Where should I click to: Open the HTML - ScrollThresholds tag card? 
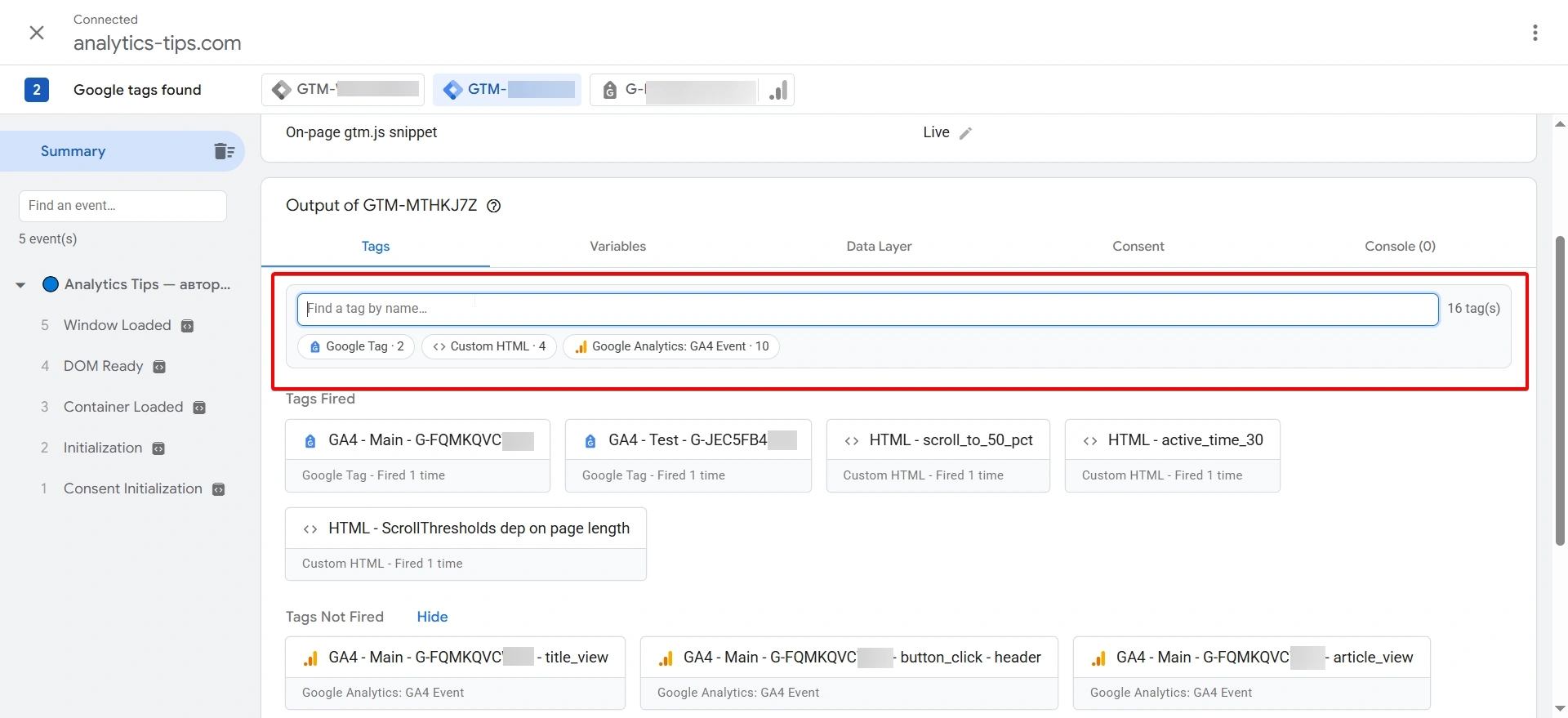tap(465, 544)
